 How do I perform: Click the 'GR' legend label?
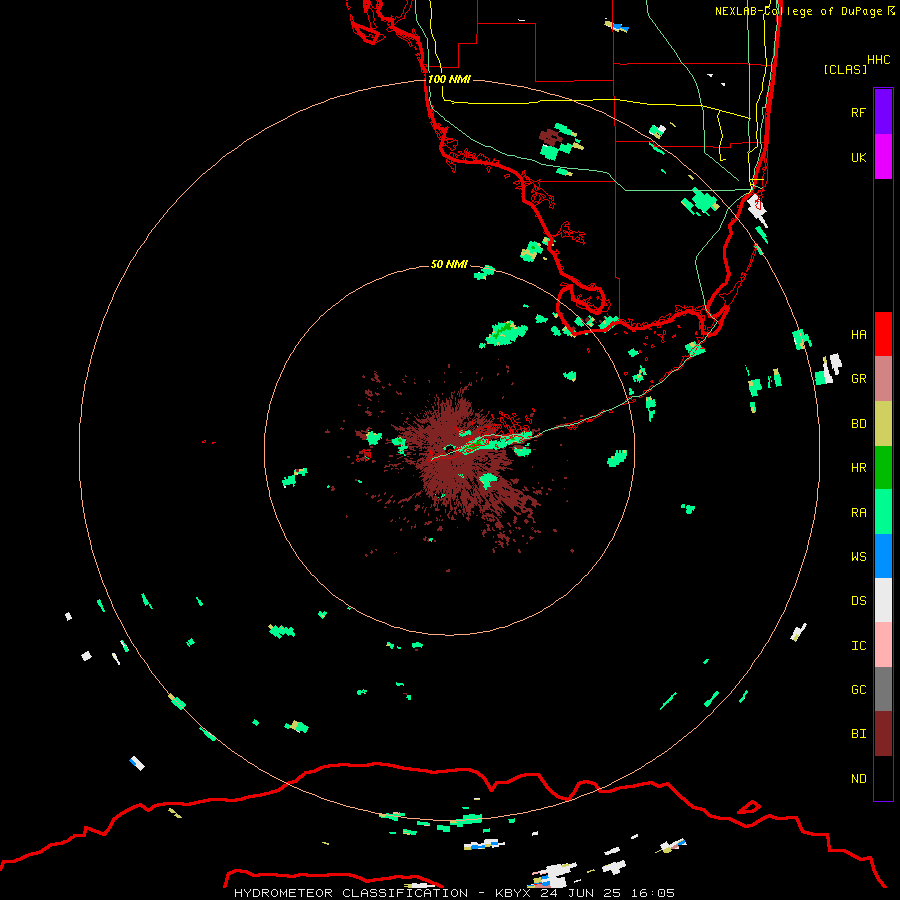(858, 379)
